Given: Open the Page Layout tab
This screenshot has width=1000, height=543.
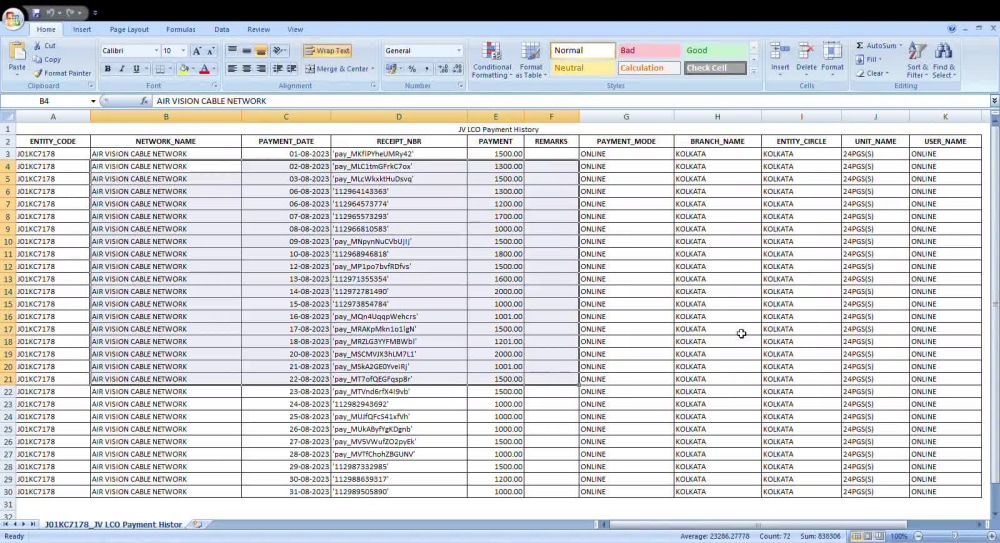Looking at the screenshot, I should pyautogui.click(x=129, y=29).
